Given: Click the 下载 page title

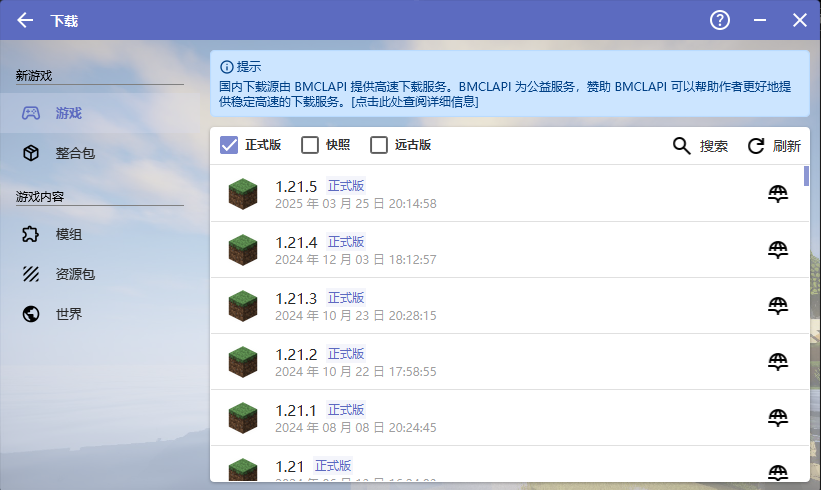Looking at the screenshot, I should tap(64, 21).
